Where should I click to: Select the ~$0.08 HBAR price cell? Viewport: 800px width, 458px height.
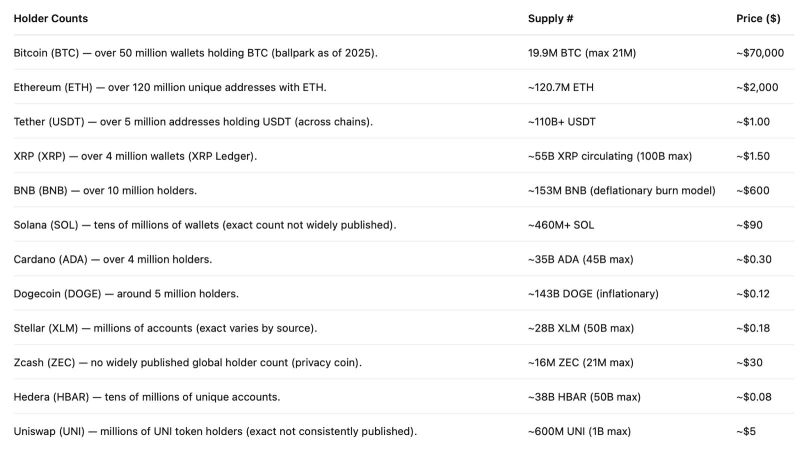pos(754,397)
